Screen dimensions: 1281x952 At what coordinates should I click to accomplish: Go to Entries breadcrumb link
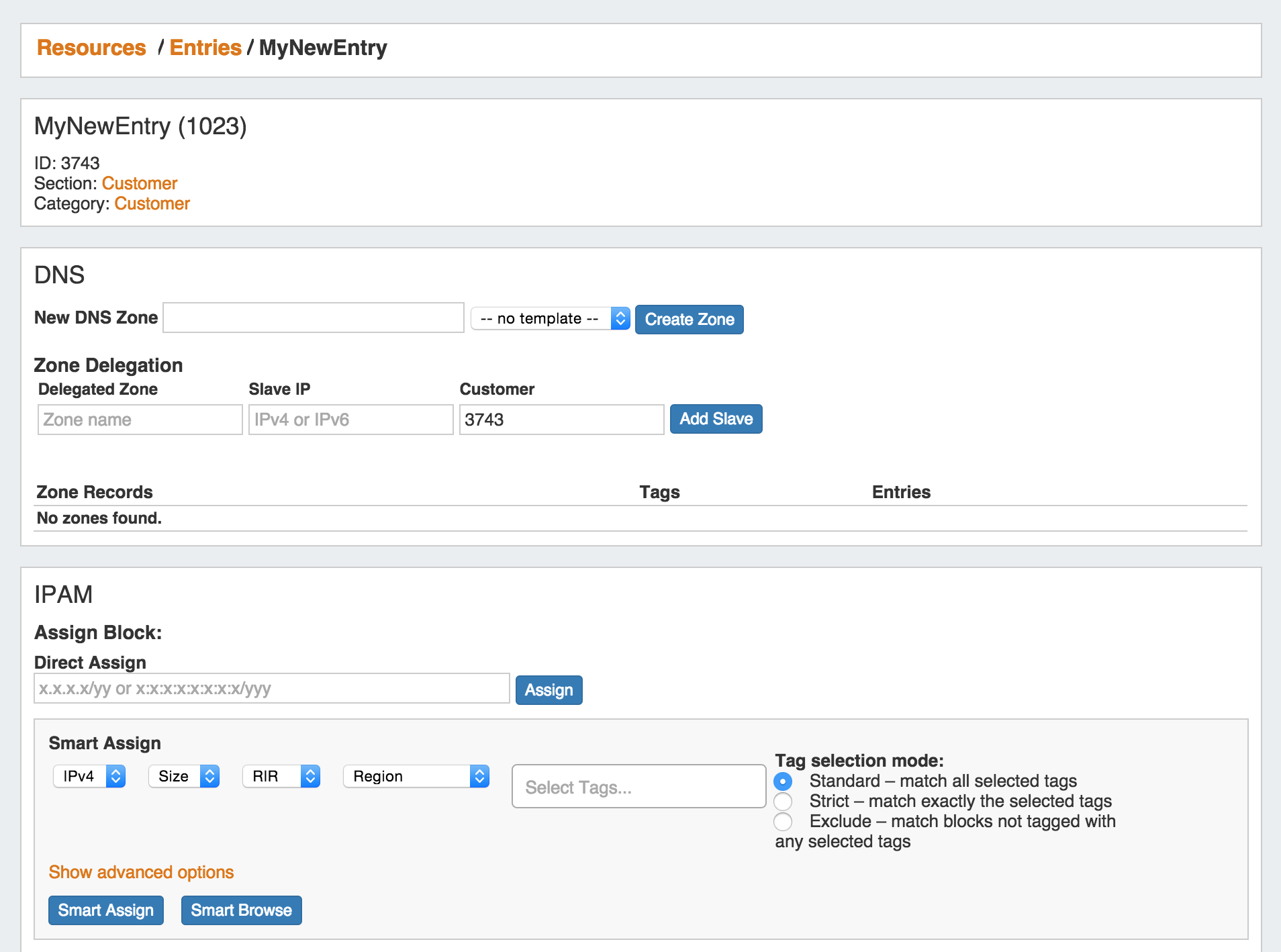[205, 48]
